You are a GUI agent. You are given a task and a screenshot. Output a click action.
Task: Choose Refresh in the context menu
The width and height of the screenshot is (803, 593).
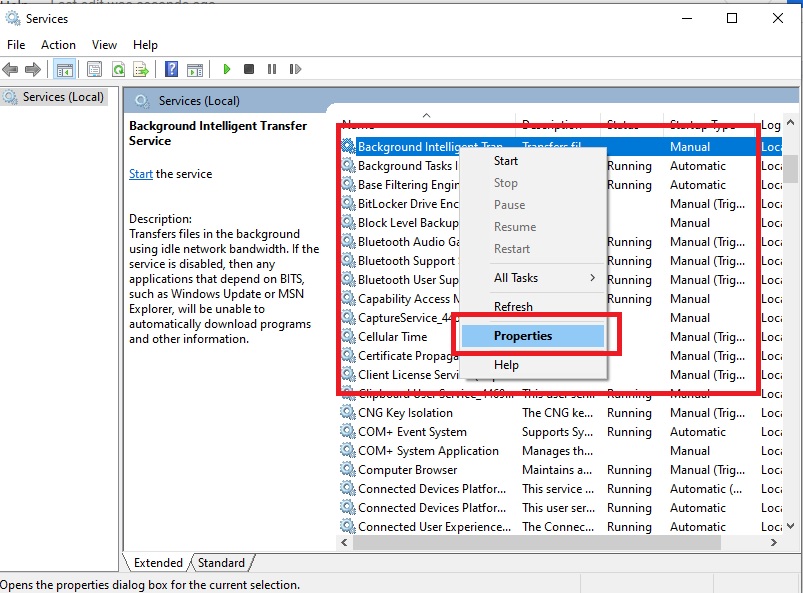[x=533, y=307]
